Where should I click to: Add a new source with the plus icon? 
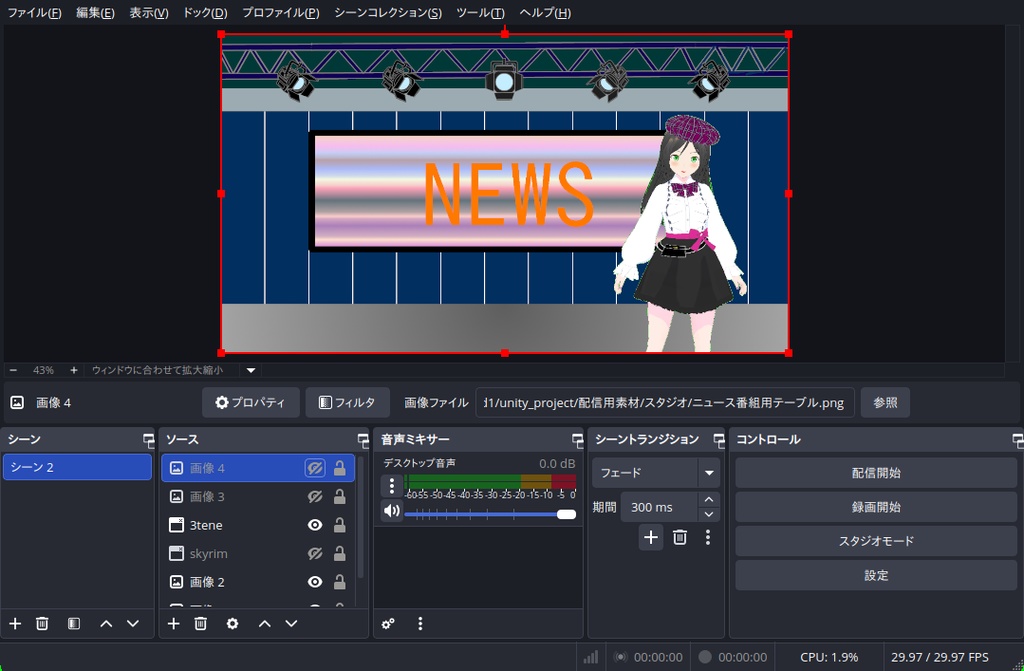coord(172,623)
